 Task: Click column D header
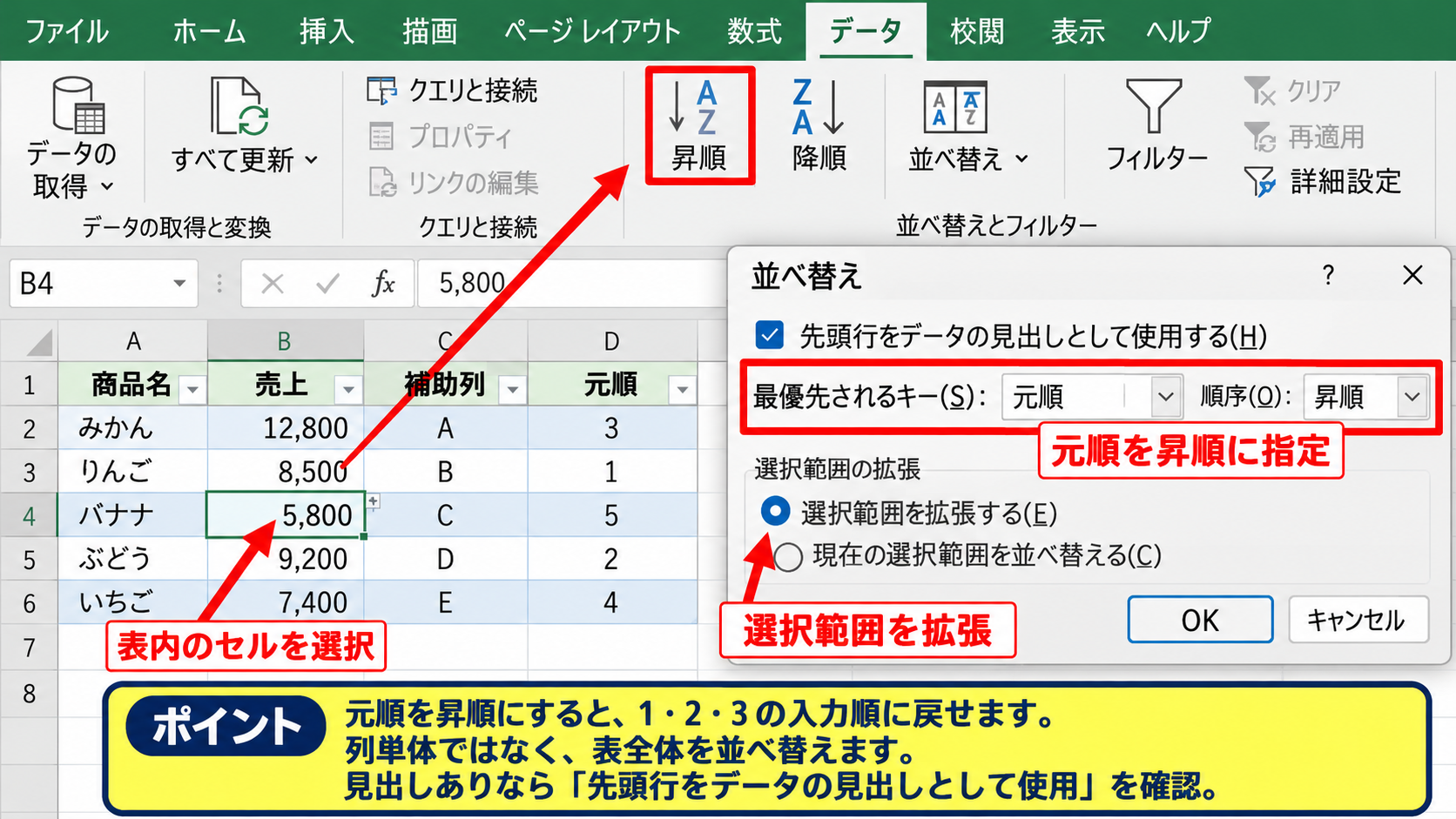point(612,341)
